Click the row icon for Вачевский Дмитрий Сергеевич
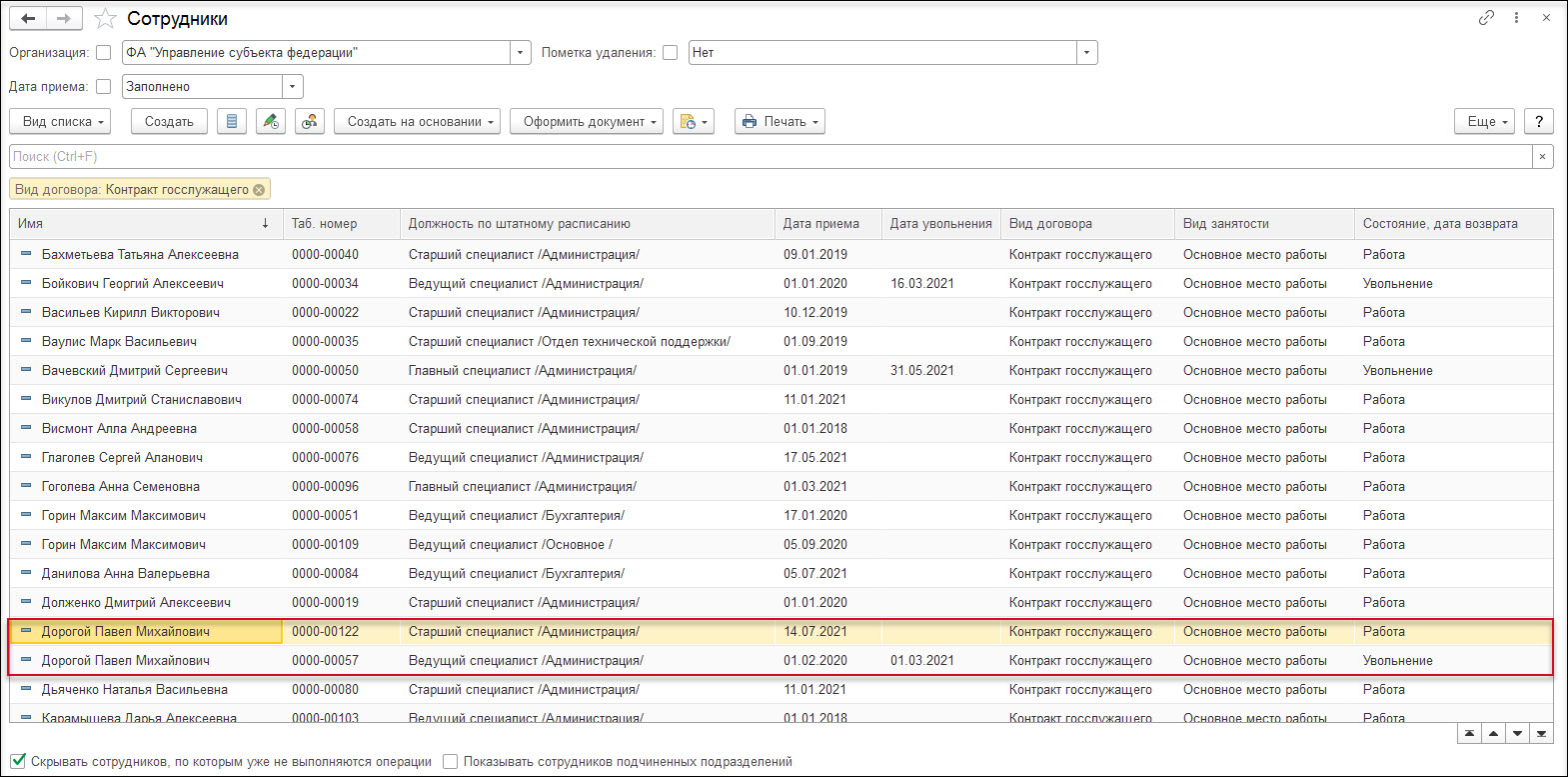The height and width of the screenshot is (777, 1568). coord(26,370)
